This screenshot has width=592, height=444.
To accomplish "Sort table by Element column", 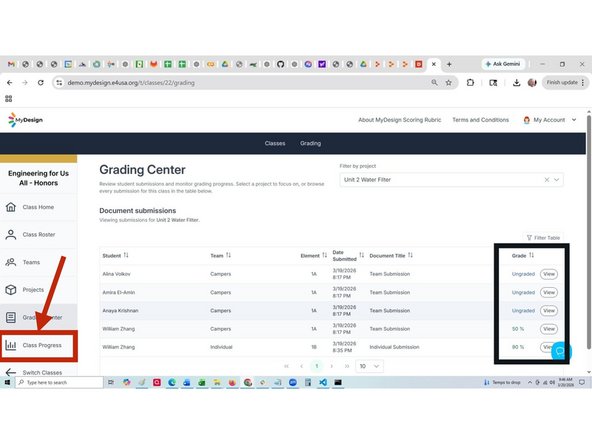I will 324,255.
